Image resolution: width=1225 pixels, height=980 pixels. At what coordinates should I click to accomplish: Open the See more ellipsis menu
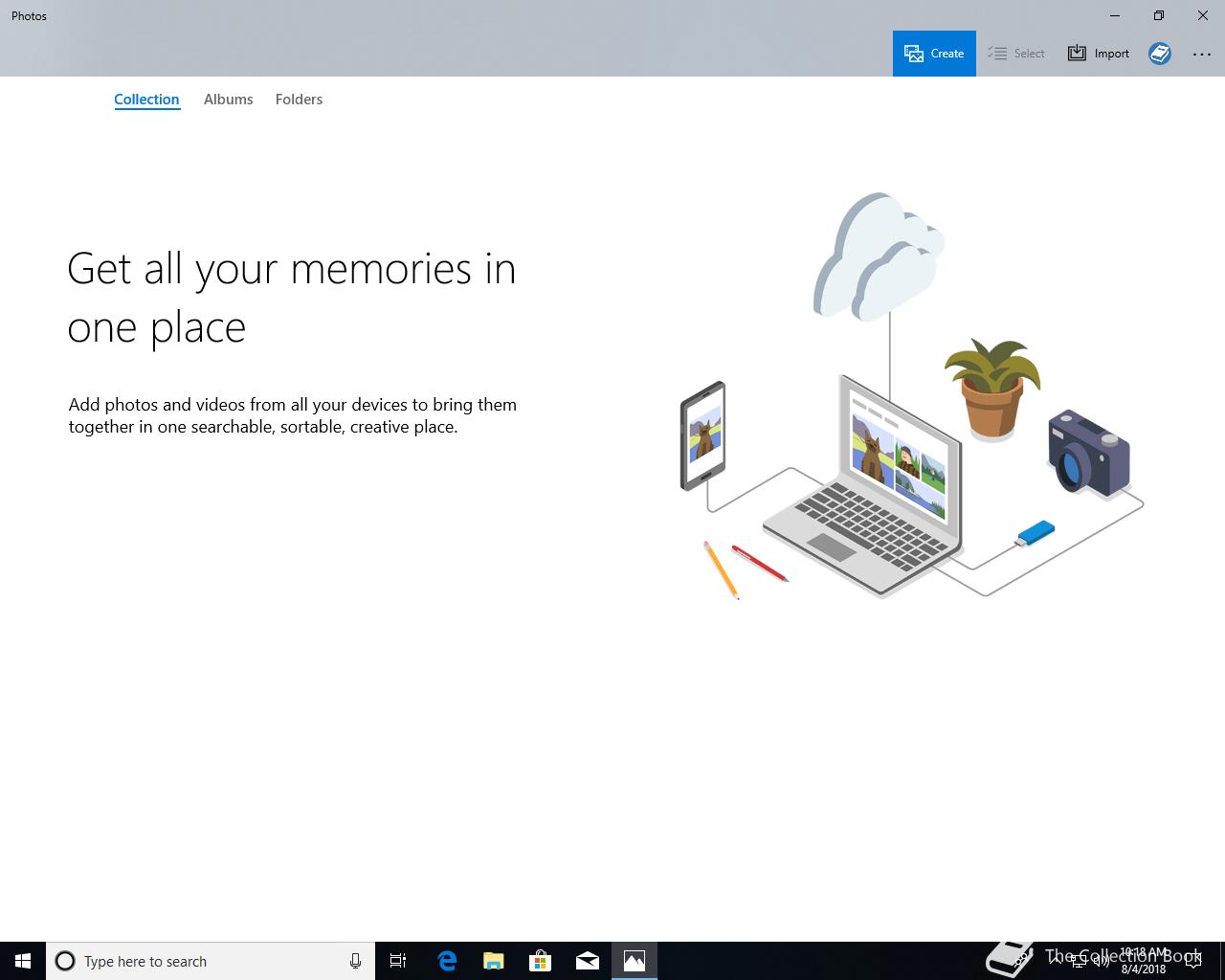1202,55
